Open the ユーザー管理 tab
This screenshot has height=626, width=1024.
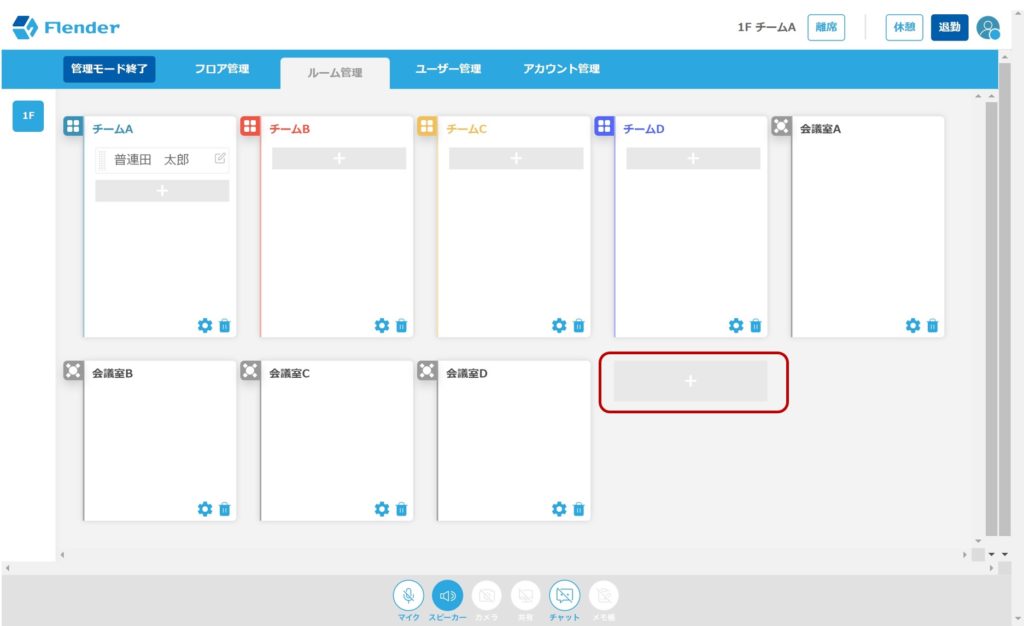(448, 69)
